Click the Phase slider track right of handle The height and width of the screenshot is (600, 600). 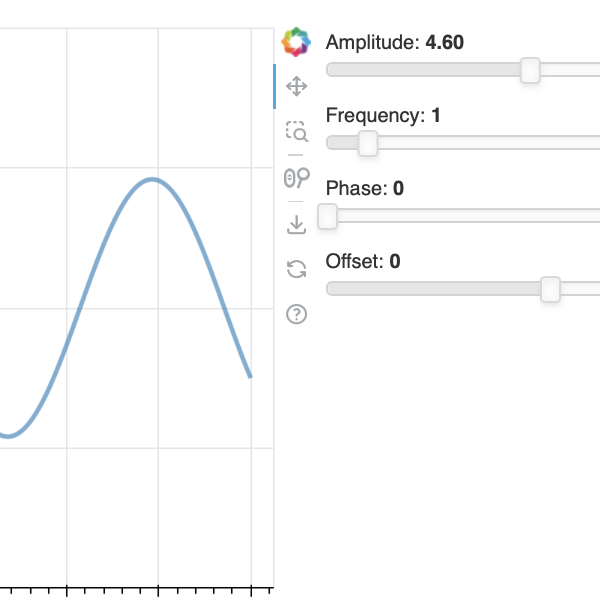(460, 216)
